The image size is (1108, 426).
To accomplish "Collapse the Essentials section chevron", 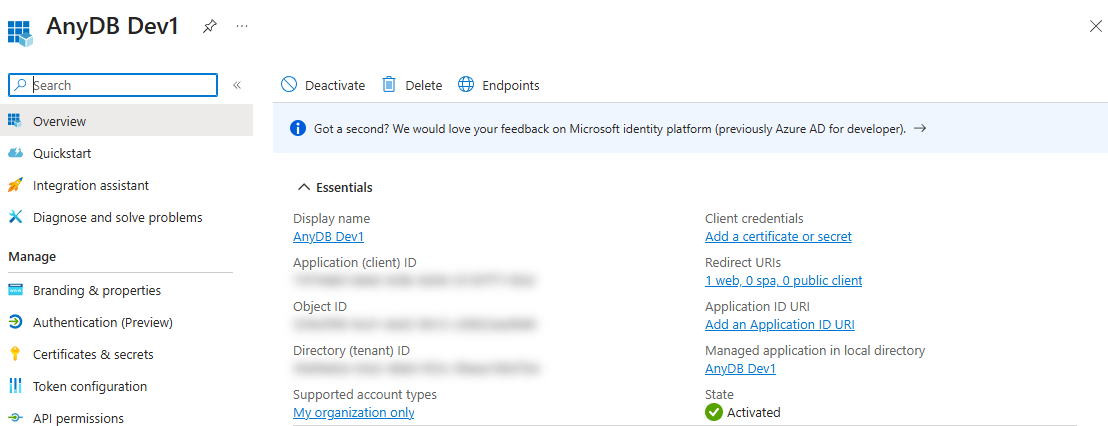I will [304, 187].
